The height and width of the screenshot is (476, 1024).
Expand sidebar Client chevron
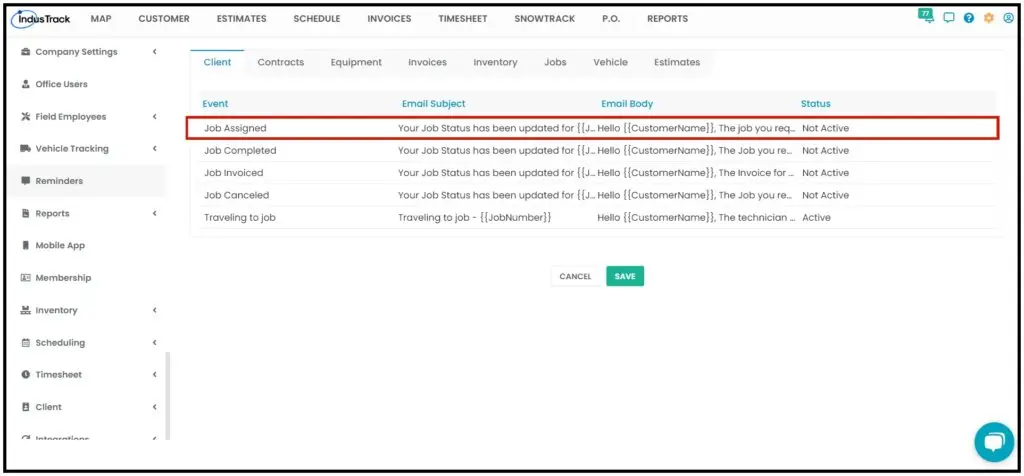[x=155, y=407]
